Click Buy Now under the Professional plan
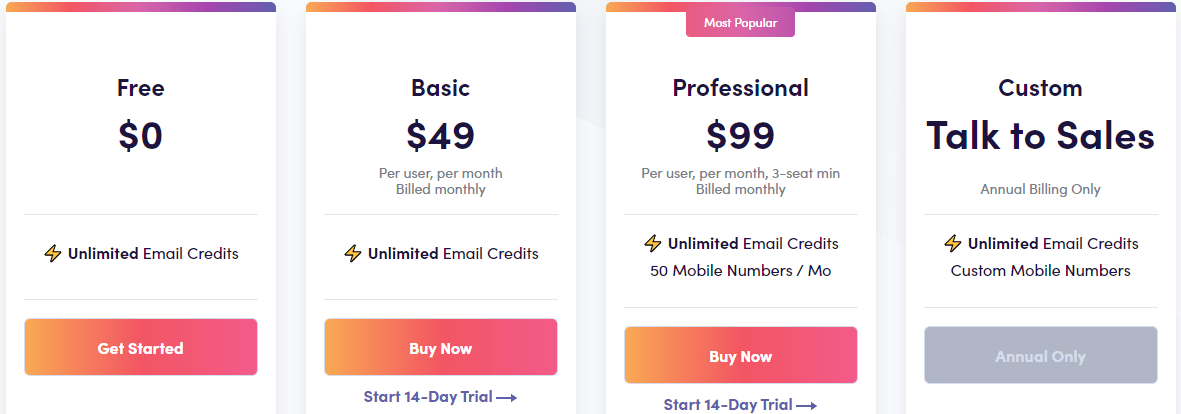This screenshot has height=414, width=1181. coord(740,355)
